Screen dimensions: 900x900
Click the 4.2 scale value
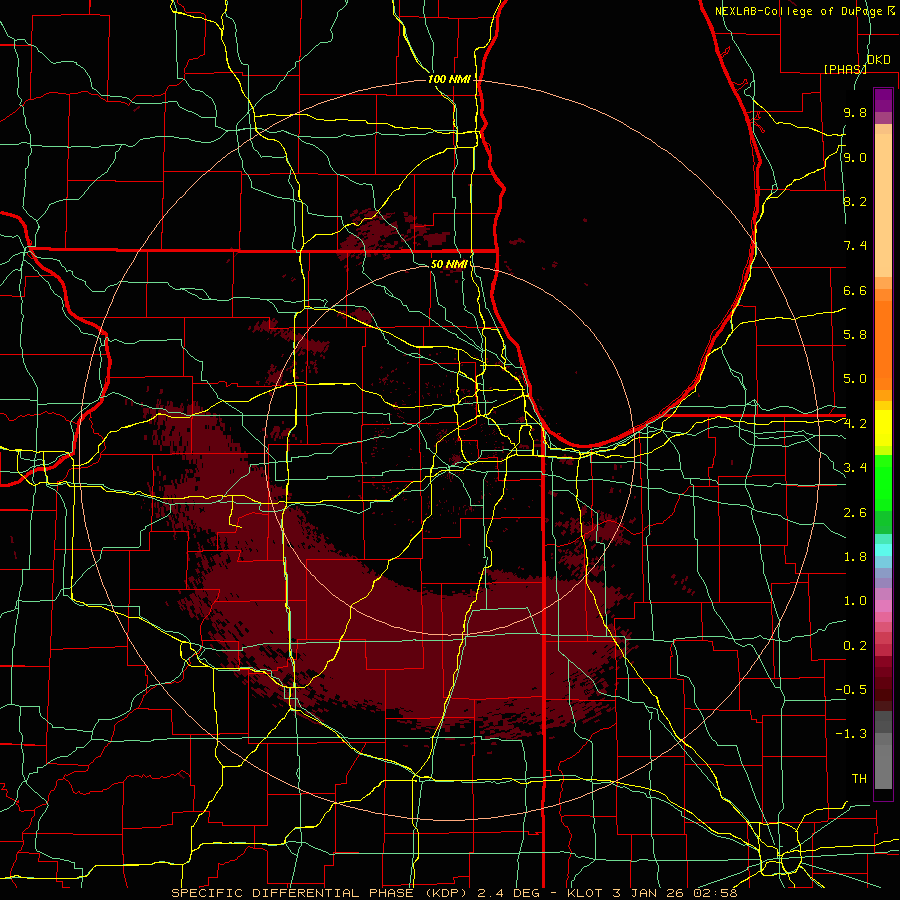[855, 424]
